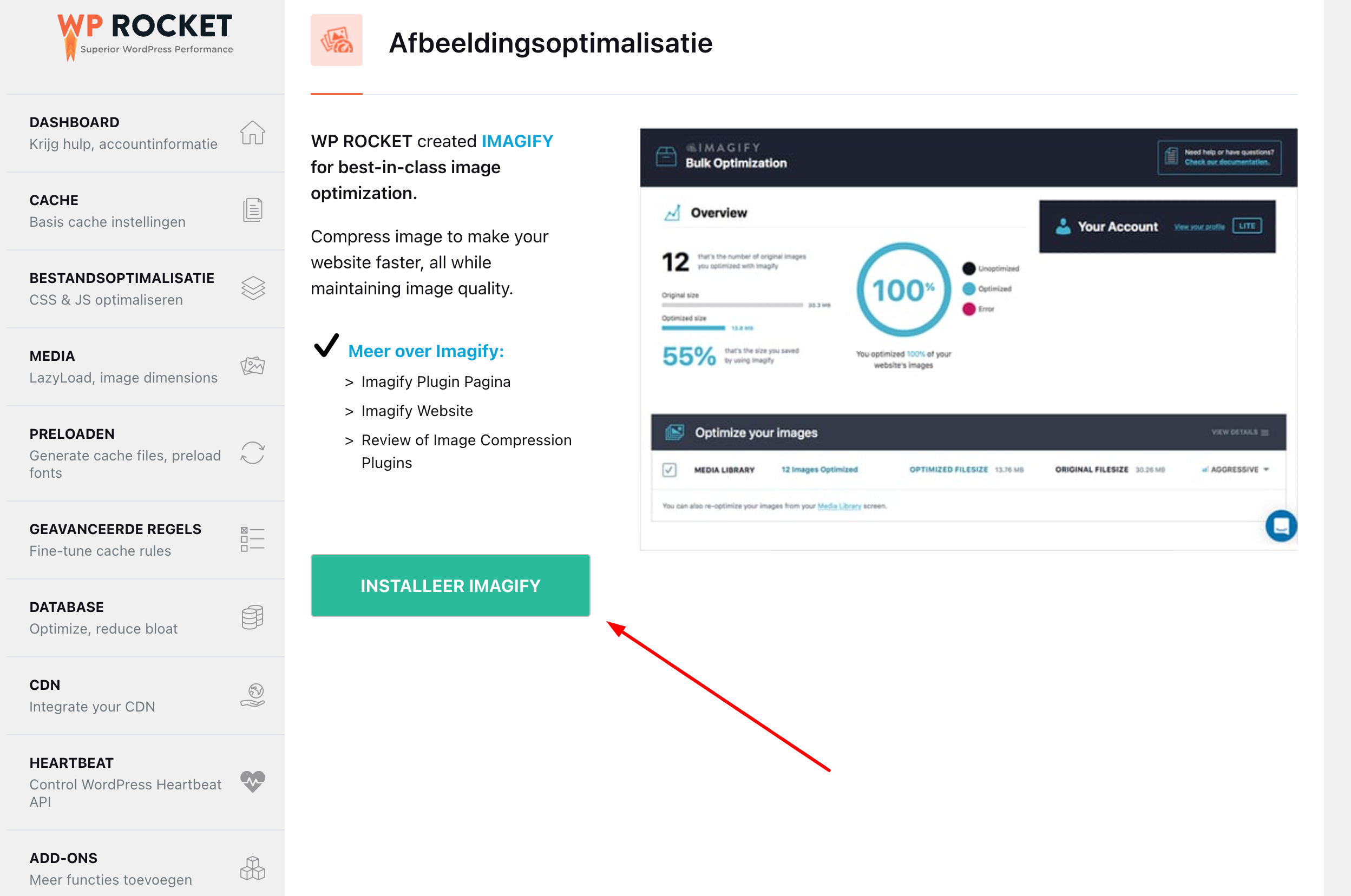Click the Add-ons cubes icon
Image resolution: width=1351 pixels, height=896 pixels.
[252, 868]
